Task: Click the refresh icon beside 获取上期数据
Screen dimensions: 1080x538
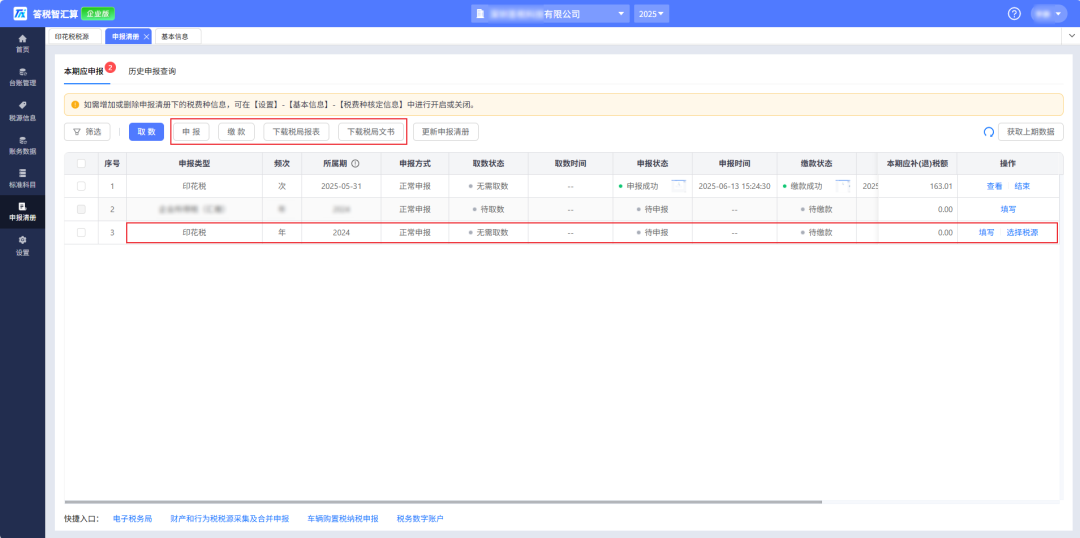Action: point(988,132)
